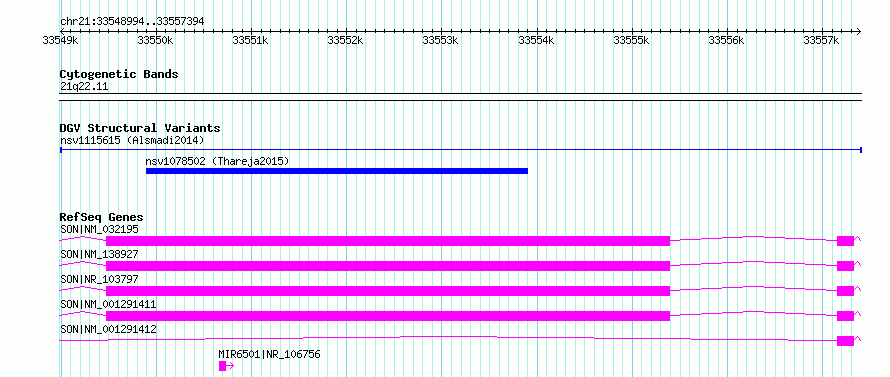The width and height of the screenshot is (890, 377).
Task: Click the nsv1115615 thin variant span line
Action: coord(461,150)
